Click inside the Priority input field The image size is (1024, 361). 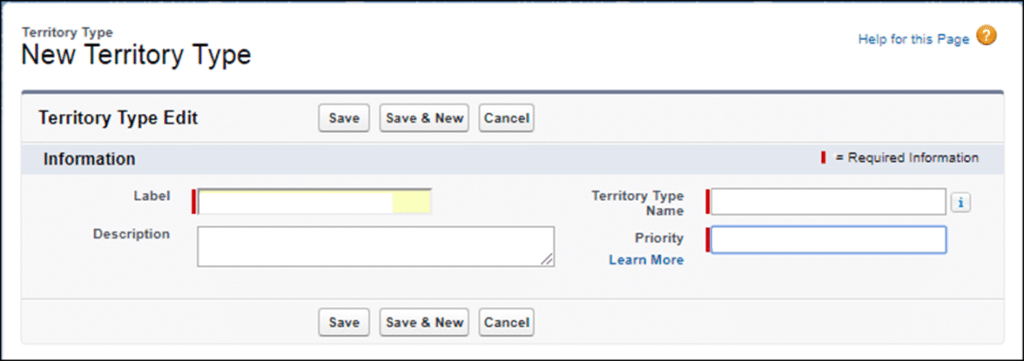click(x=828, y=240)
